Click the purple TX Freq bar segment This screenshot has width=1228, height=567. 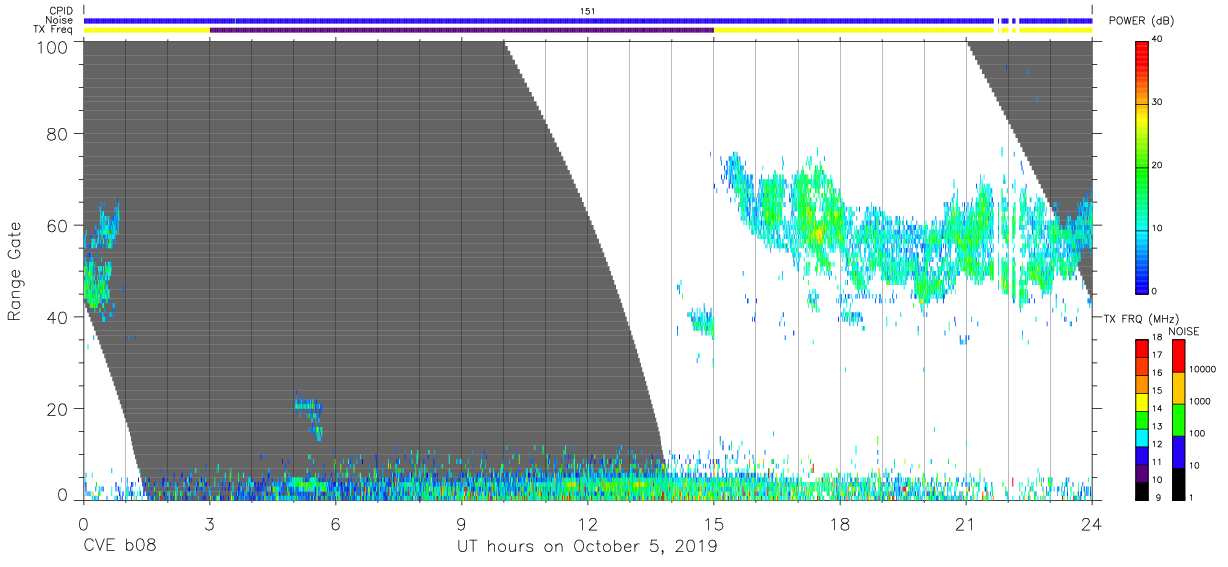461,30
